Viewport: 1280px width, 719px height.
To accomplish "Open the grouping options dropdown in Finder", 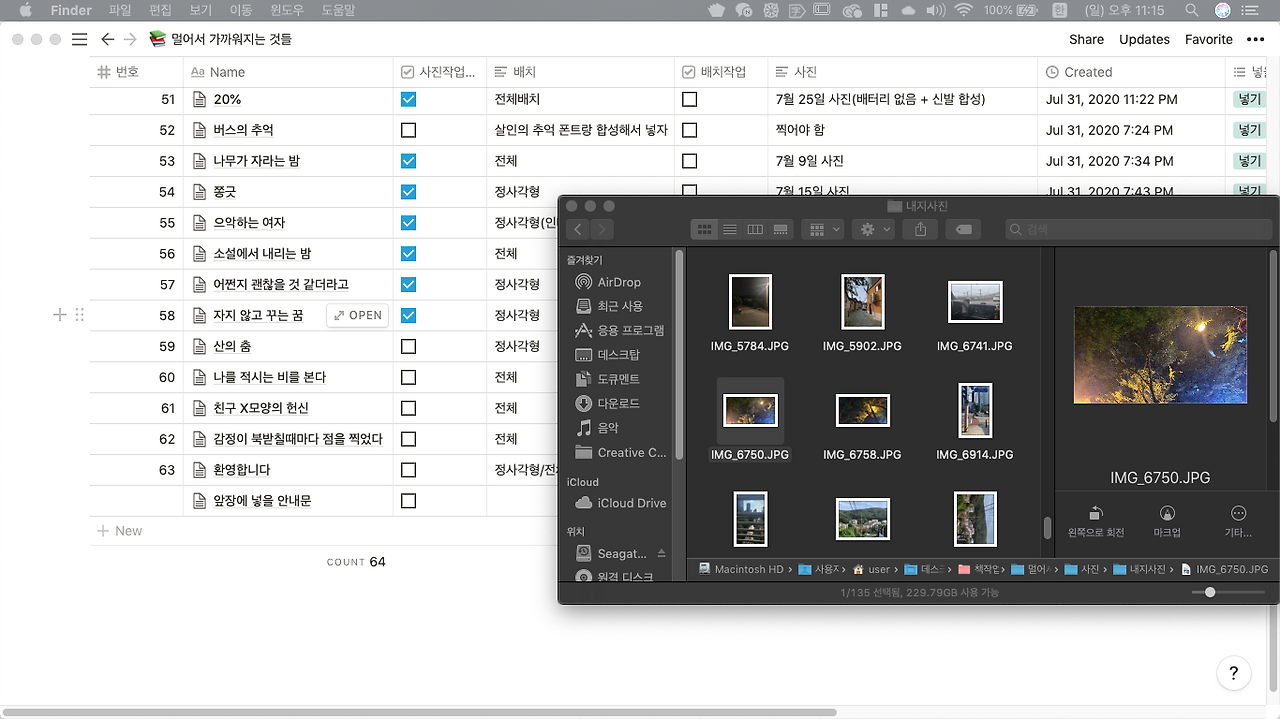I will click(822, 229).
